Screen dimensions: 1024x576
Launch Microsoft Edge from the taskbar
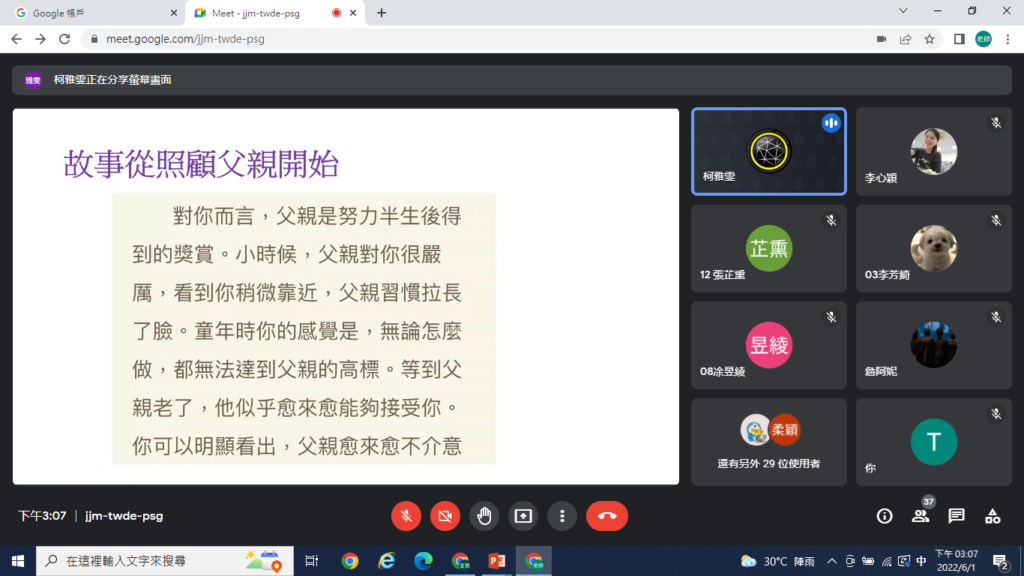point(423,561)
